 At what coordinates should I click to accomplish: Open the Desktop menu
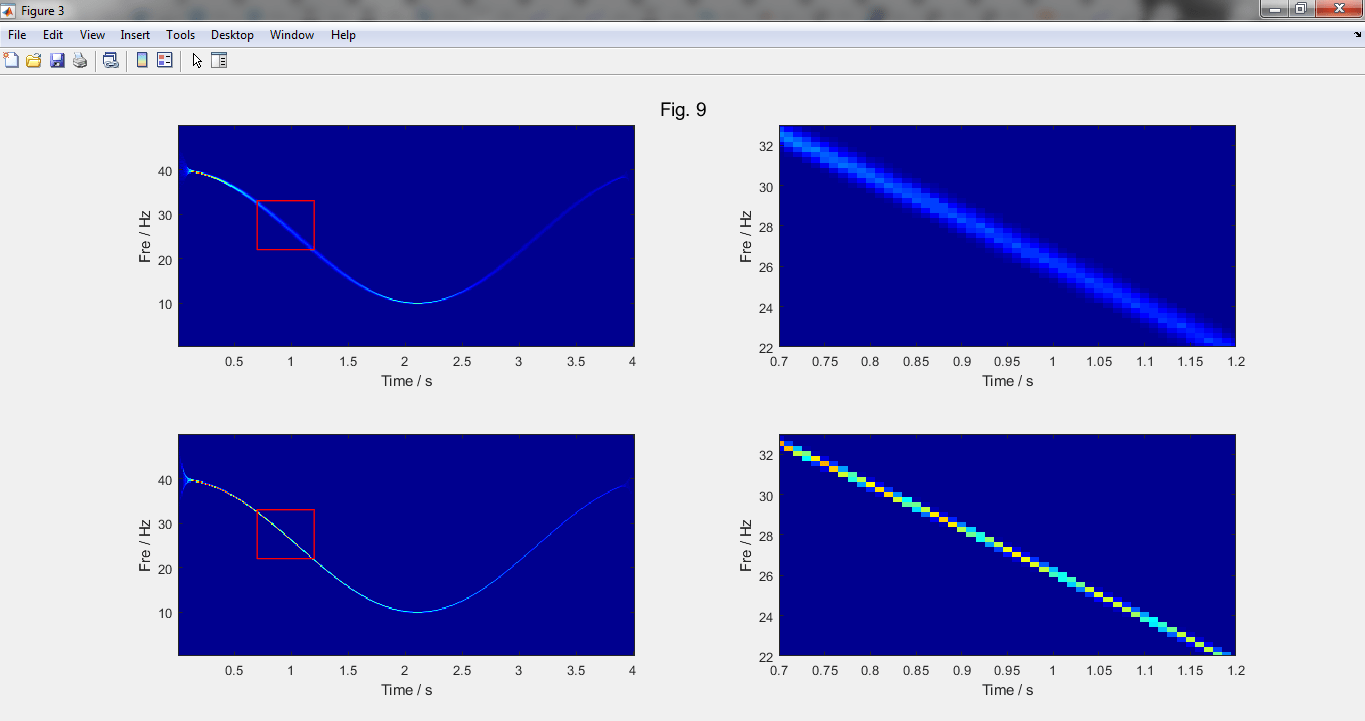[232, 35]
